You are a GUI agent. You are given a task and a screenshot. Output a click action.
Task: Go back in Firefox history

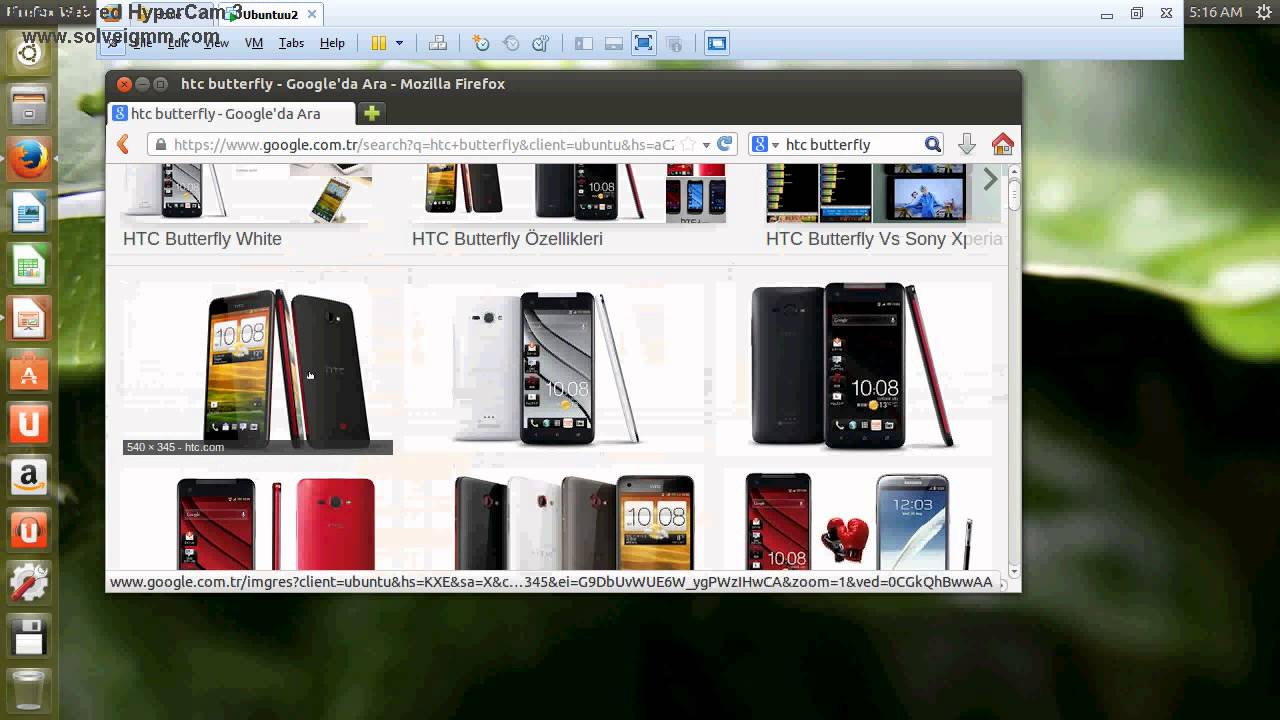[123, 144]
